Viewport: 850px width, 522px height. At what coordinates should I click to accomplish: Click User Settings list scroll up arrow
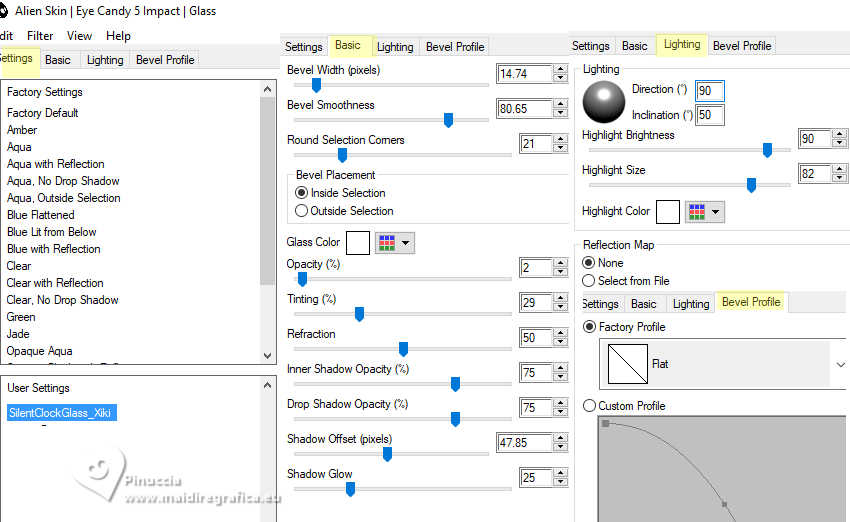point(267,385)
